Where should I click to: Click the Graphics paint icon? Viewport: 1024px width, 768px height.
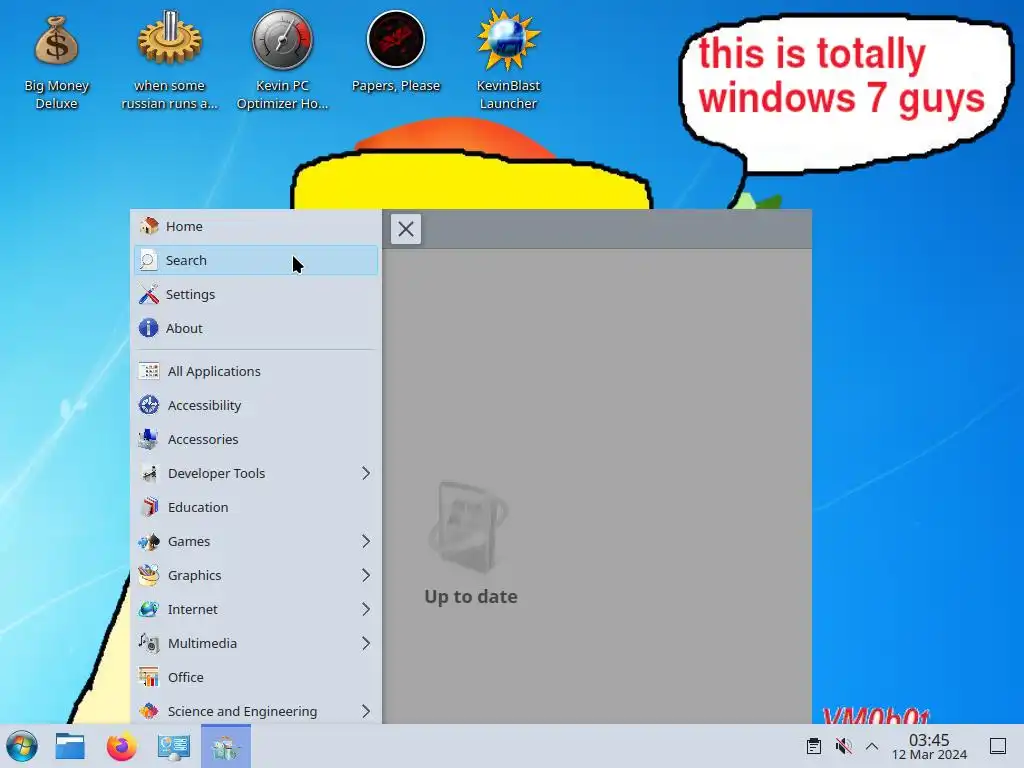[x=149, y=575]
